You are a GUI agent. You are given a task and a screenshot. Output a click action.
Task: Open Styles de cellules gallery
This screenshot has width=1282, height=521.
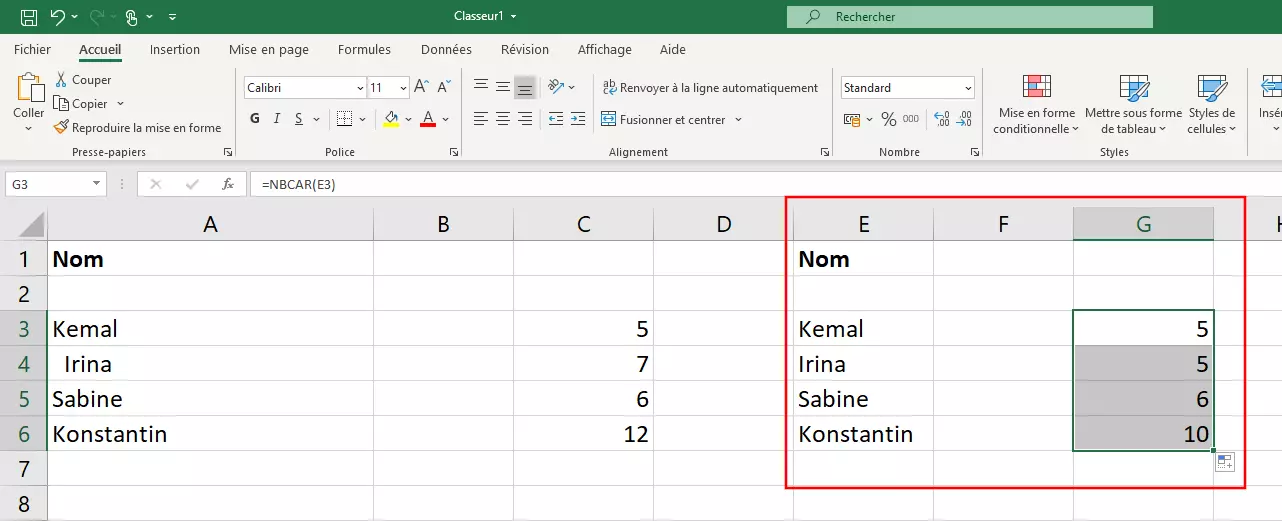(x=1212, y=105)
